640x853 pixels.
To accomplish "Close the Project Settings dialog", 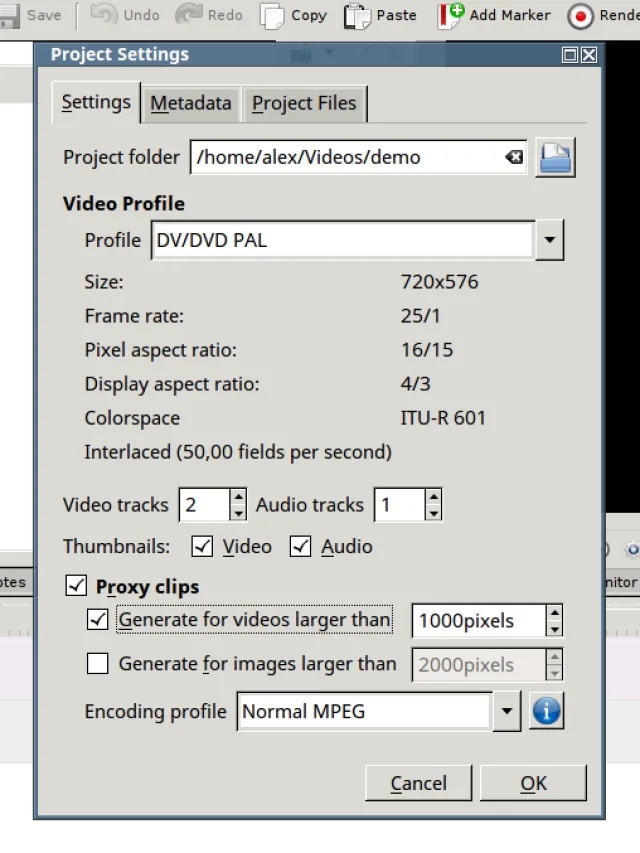I will 589,54.
